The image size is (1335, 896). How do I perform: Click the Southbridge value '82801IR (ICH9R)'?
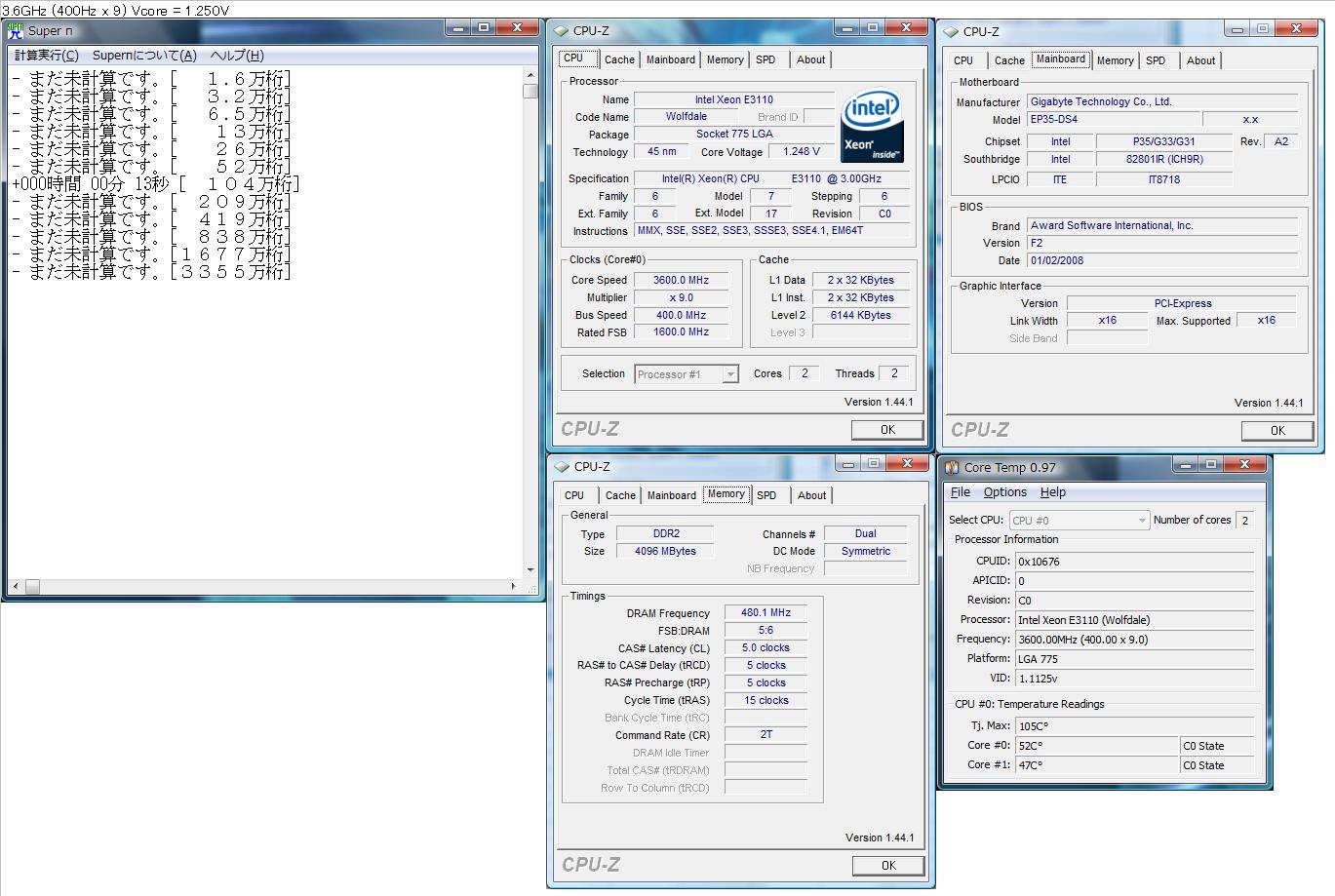(1164, 160)
